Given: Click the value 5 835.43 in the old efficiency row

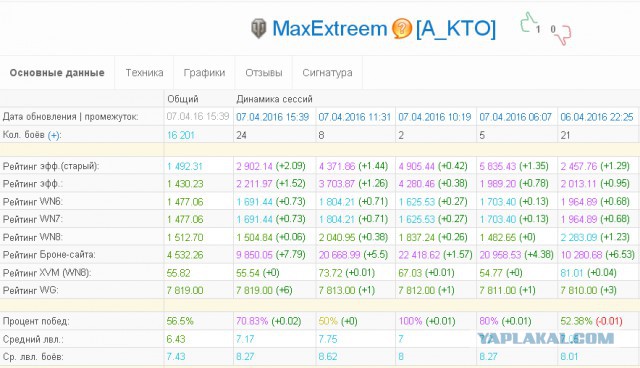Looking at the screenshot, I should (498, 166).
